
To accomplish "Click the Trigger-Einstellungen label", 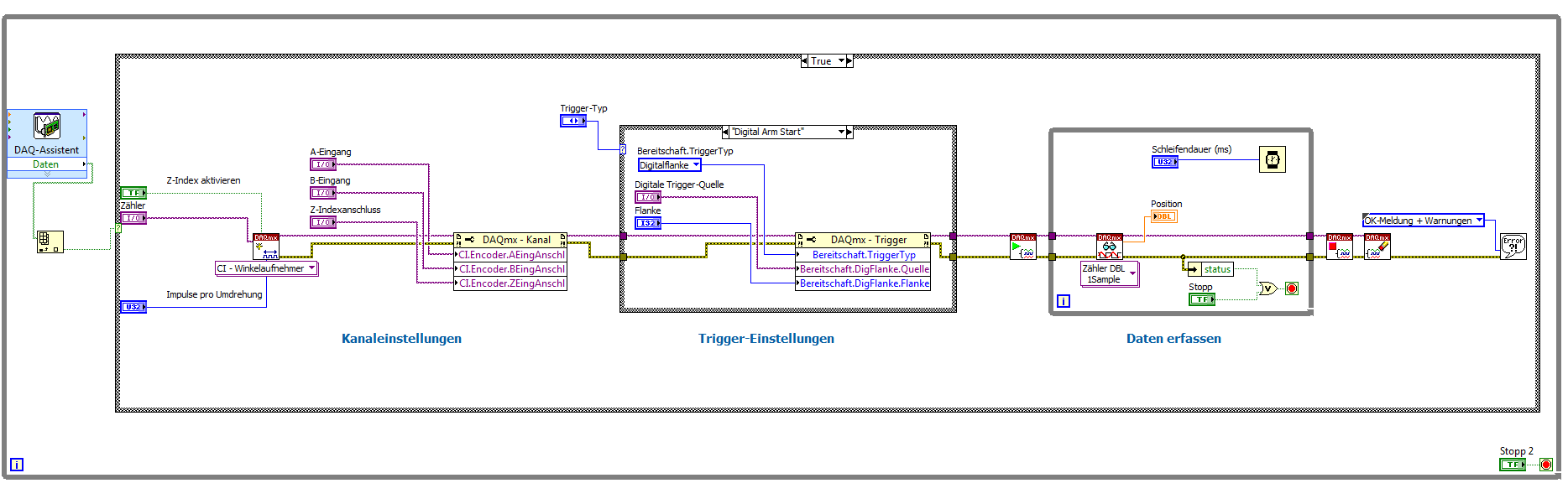I will coord(766,339).
